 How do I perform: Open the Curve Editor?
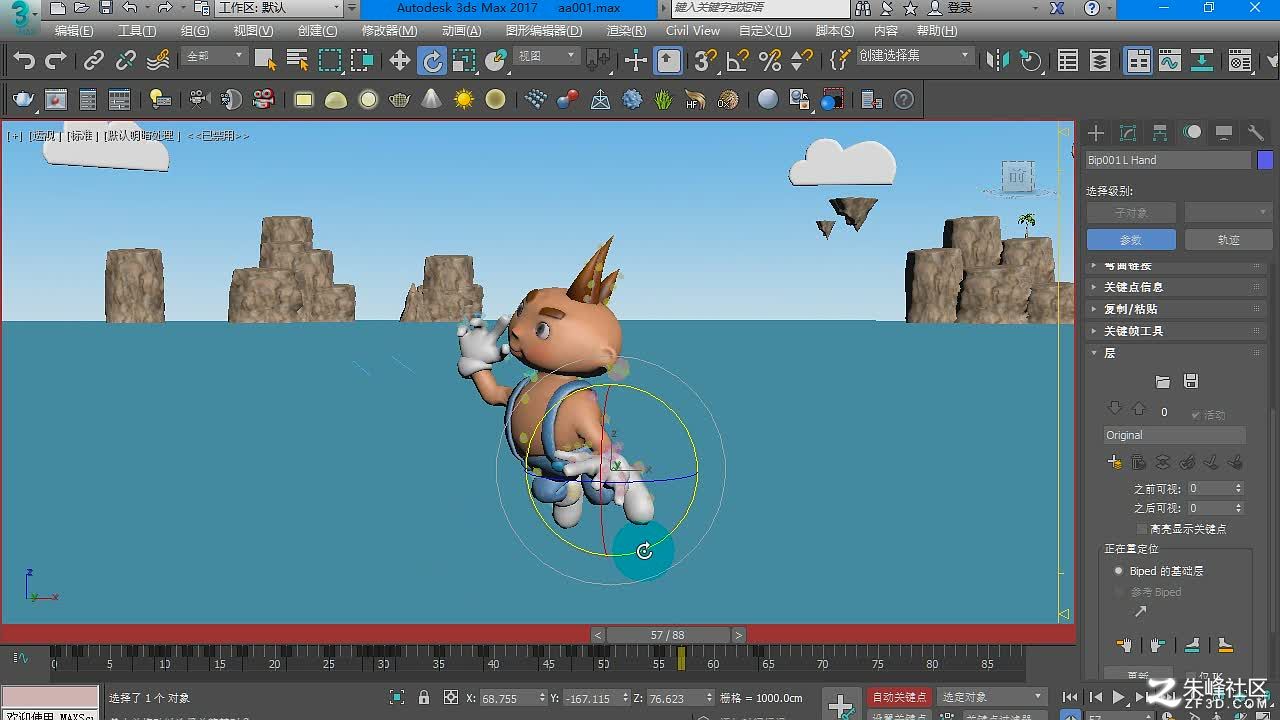coord(1170,61)
